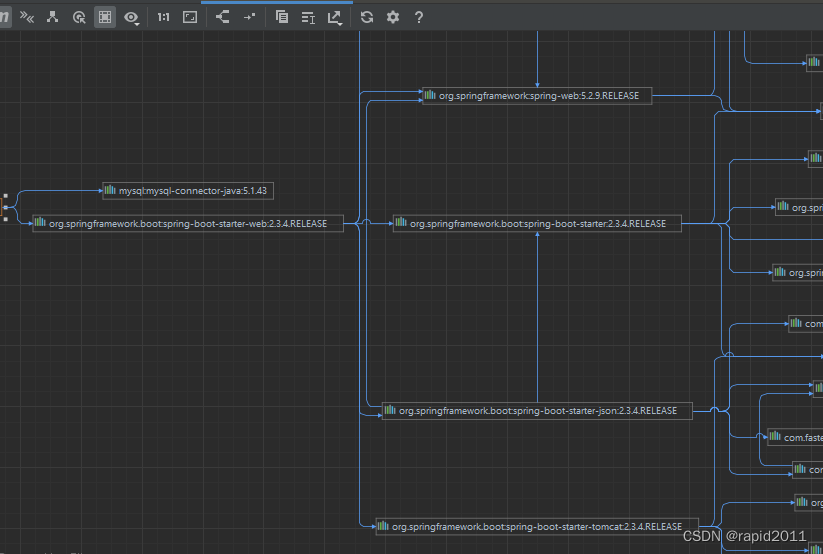Open diagram settings gear

click(393, 17)
